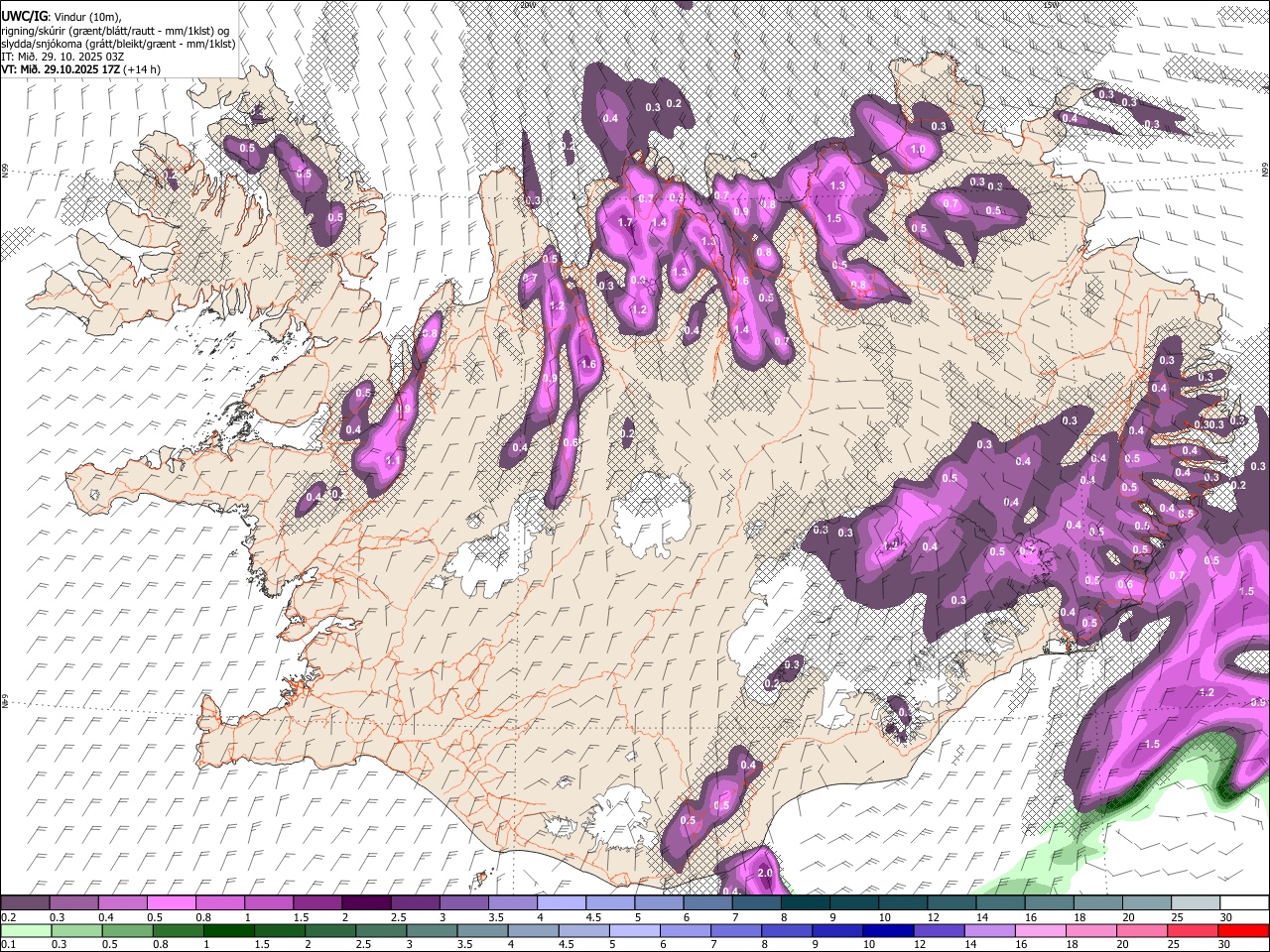Viewport: 1270px width, 952px height.
Task: Click the top legend swatch starting at 14
Action: pyautogui.click(x=1000, y=902)
